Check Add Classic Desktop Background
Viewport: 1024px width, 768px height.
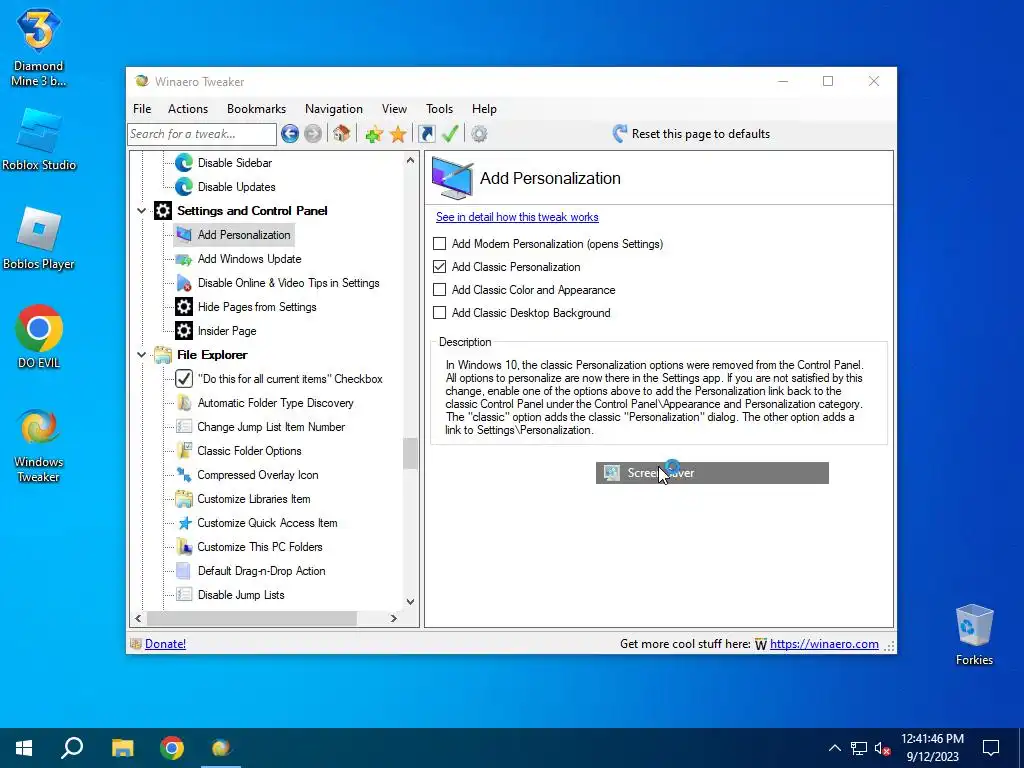[440, 313]
